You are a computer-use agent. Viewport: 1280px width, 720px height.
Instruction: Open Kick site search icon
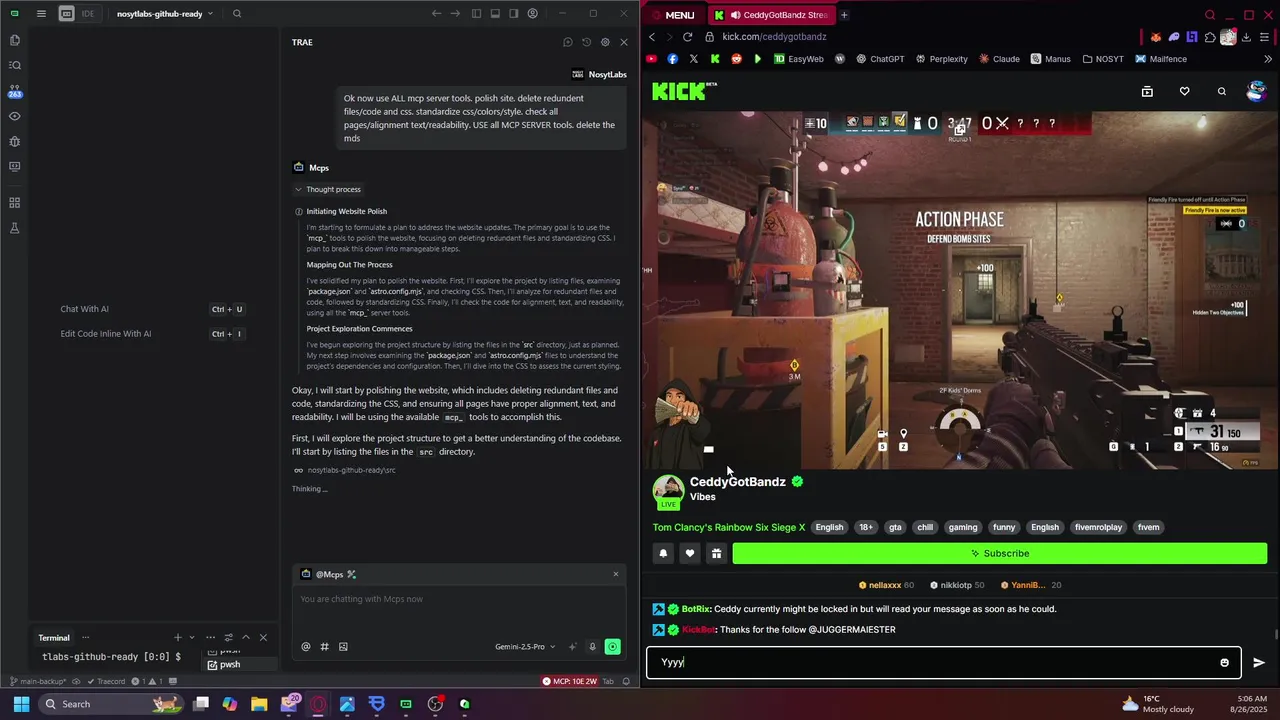[1221, 91]
